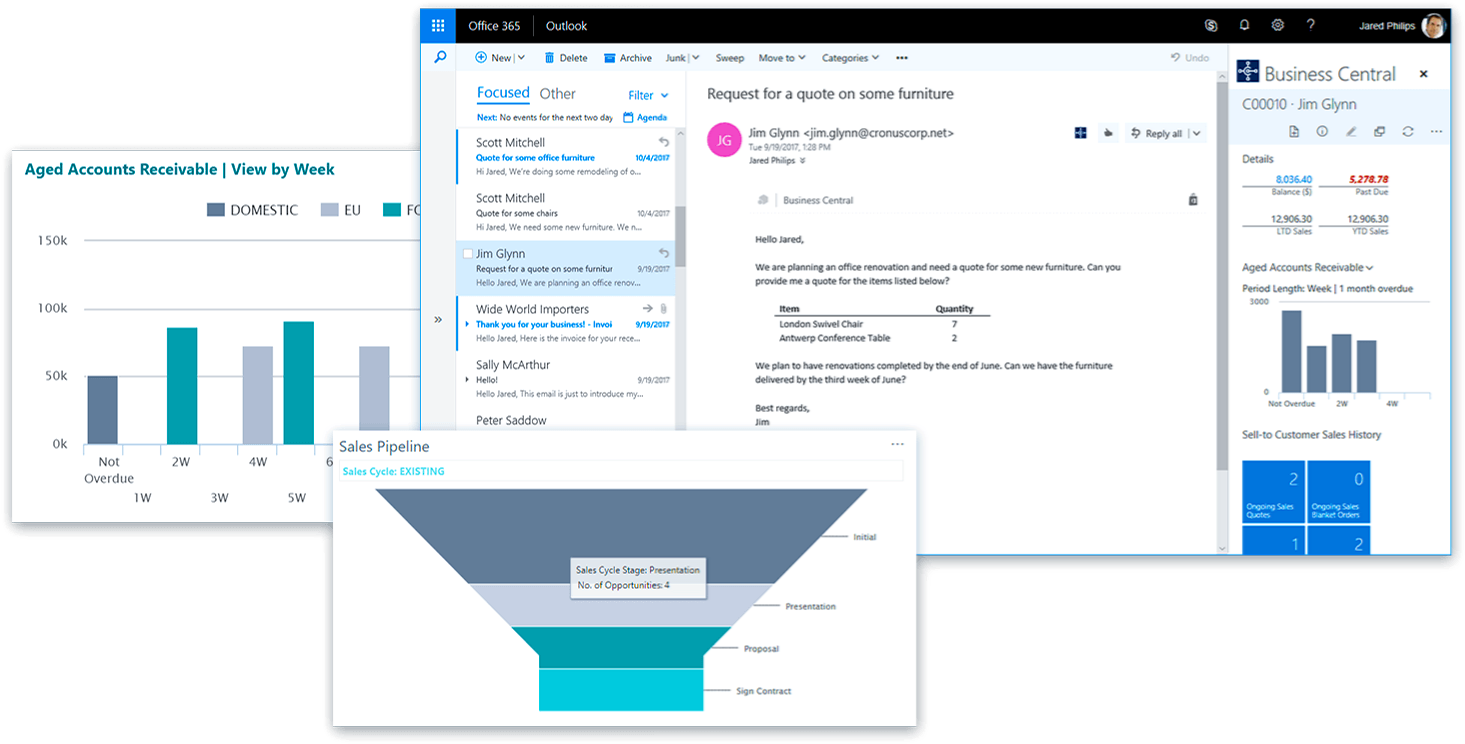Click Archive in the Outlook toolbar

628,58
